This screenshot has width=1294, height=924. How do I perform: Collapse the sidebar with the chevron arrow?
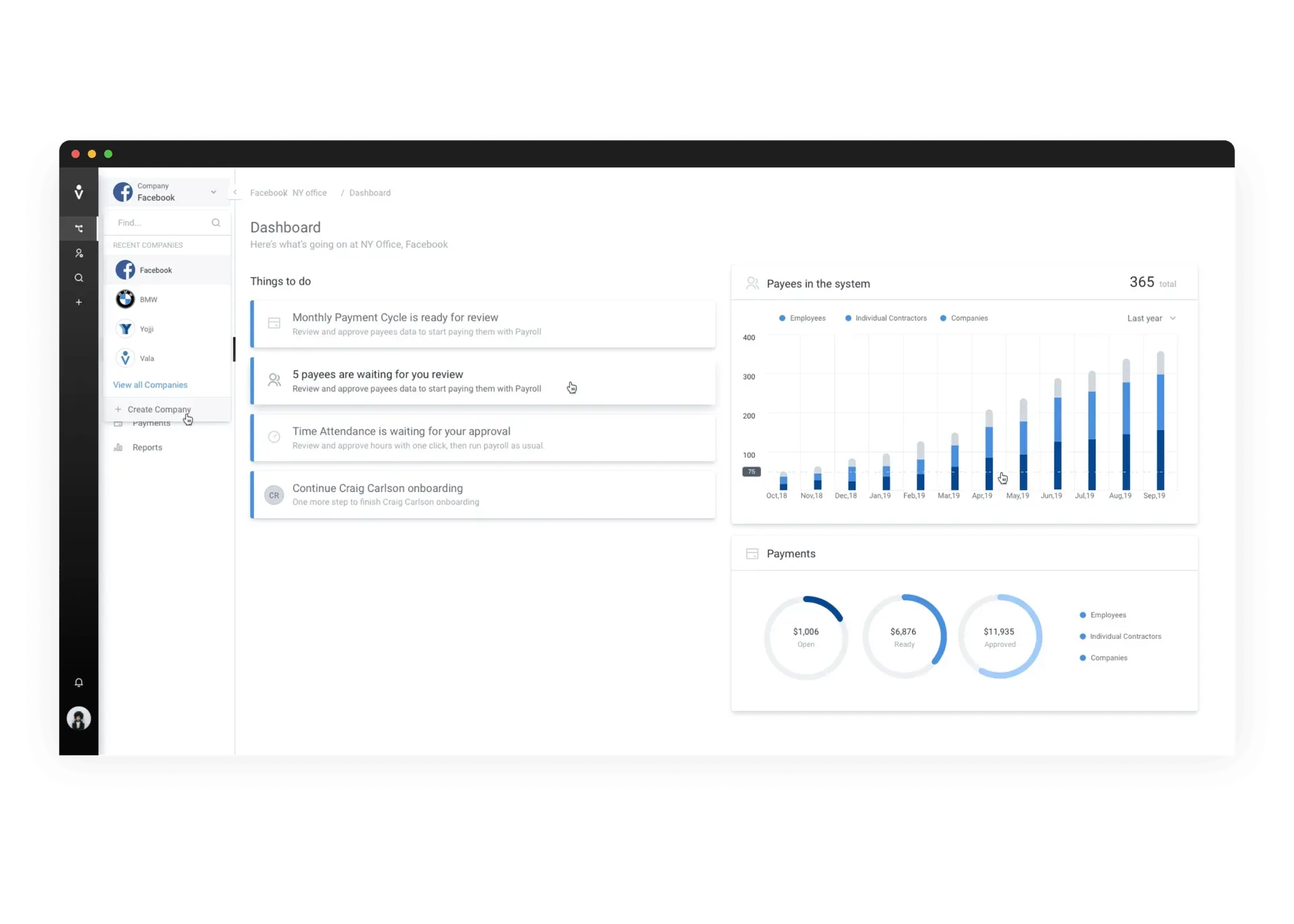pos(235,192)
